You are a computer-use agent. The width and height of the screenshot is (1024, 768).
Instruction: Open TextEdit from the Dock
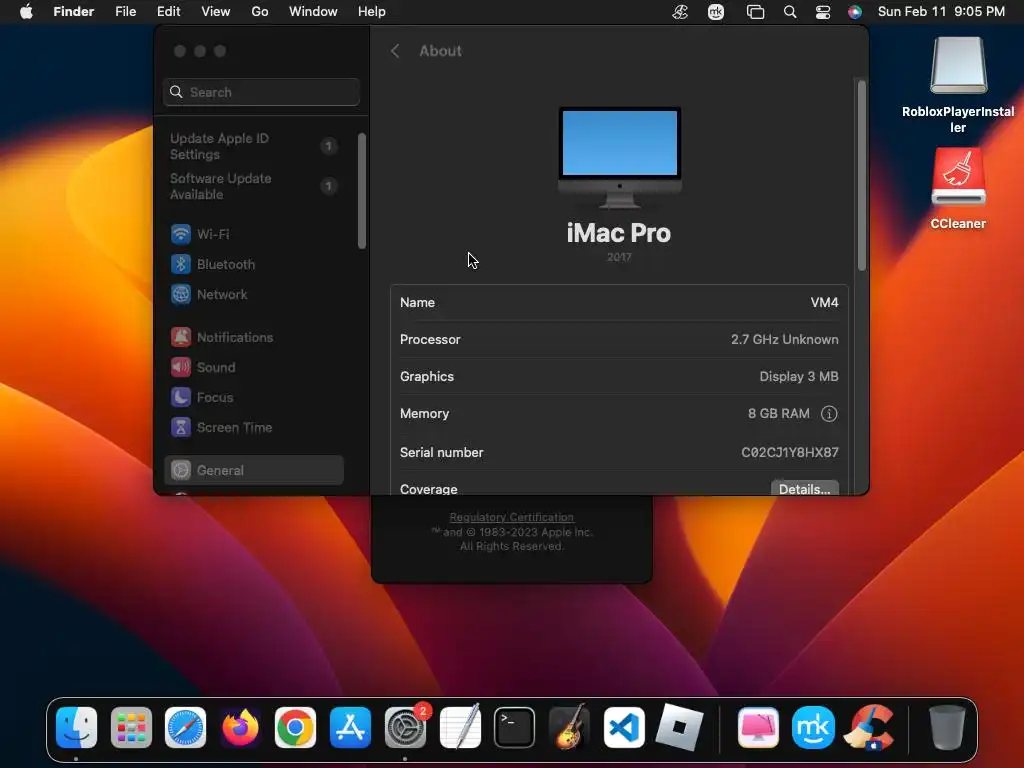460,727
